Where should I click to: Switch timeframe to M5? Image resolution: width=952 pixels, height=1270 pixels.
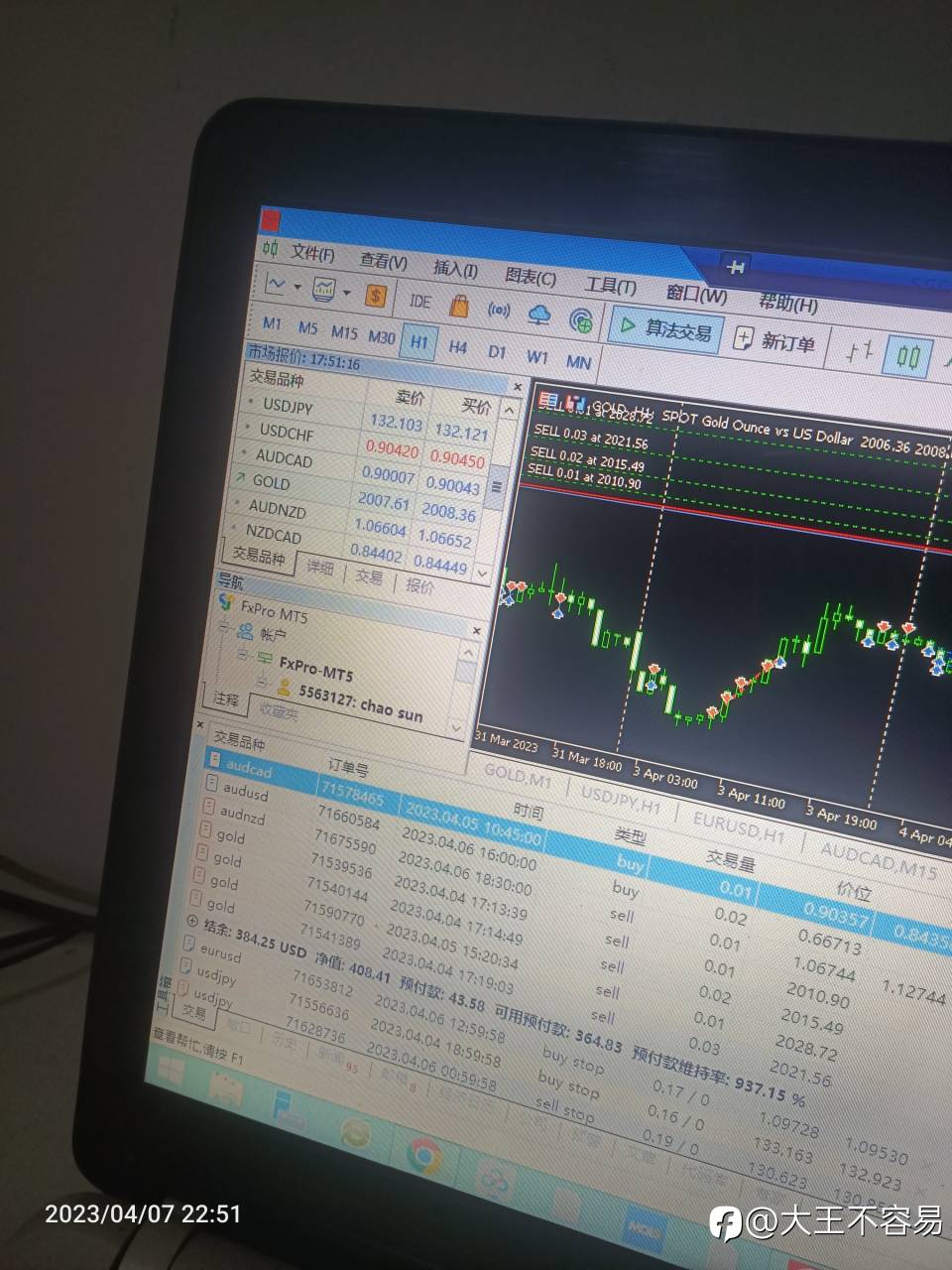[x=307, y=328]
